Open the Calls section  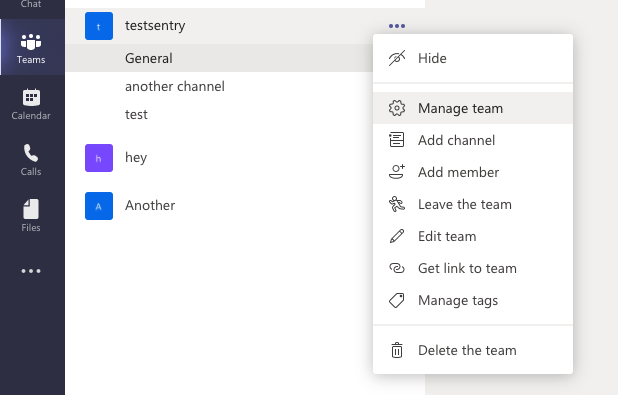tap(31, 160)
